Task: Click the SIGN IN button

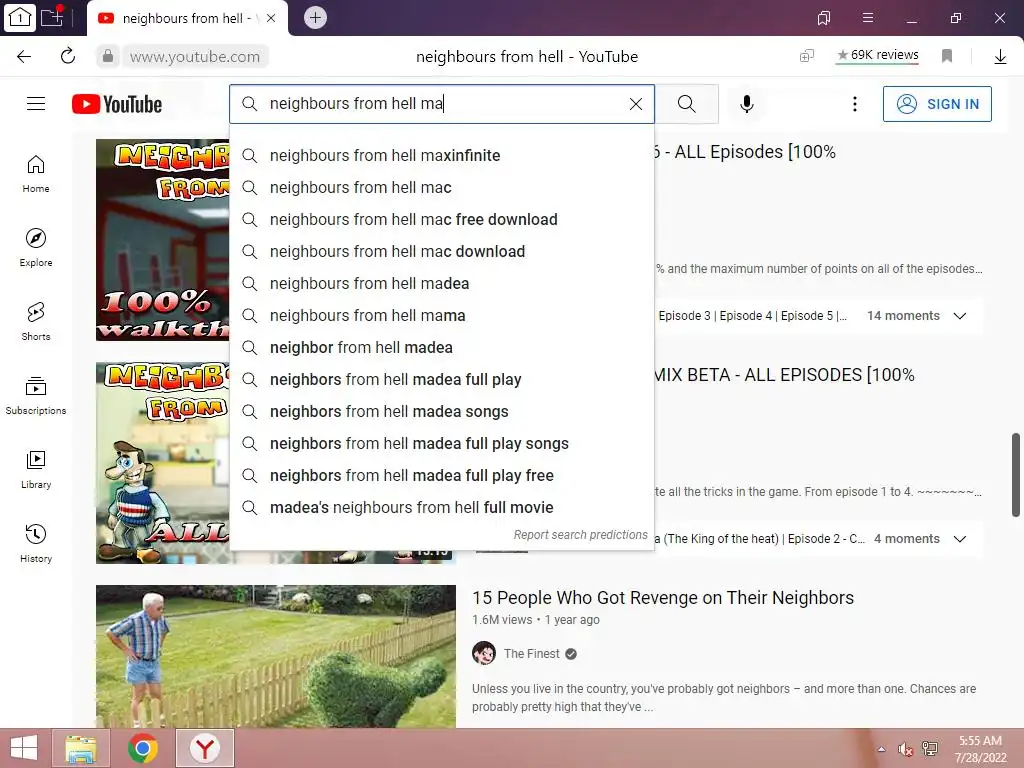Action: tap(937, 104)
